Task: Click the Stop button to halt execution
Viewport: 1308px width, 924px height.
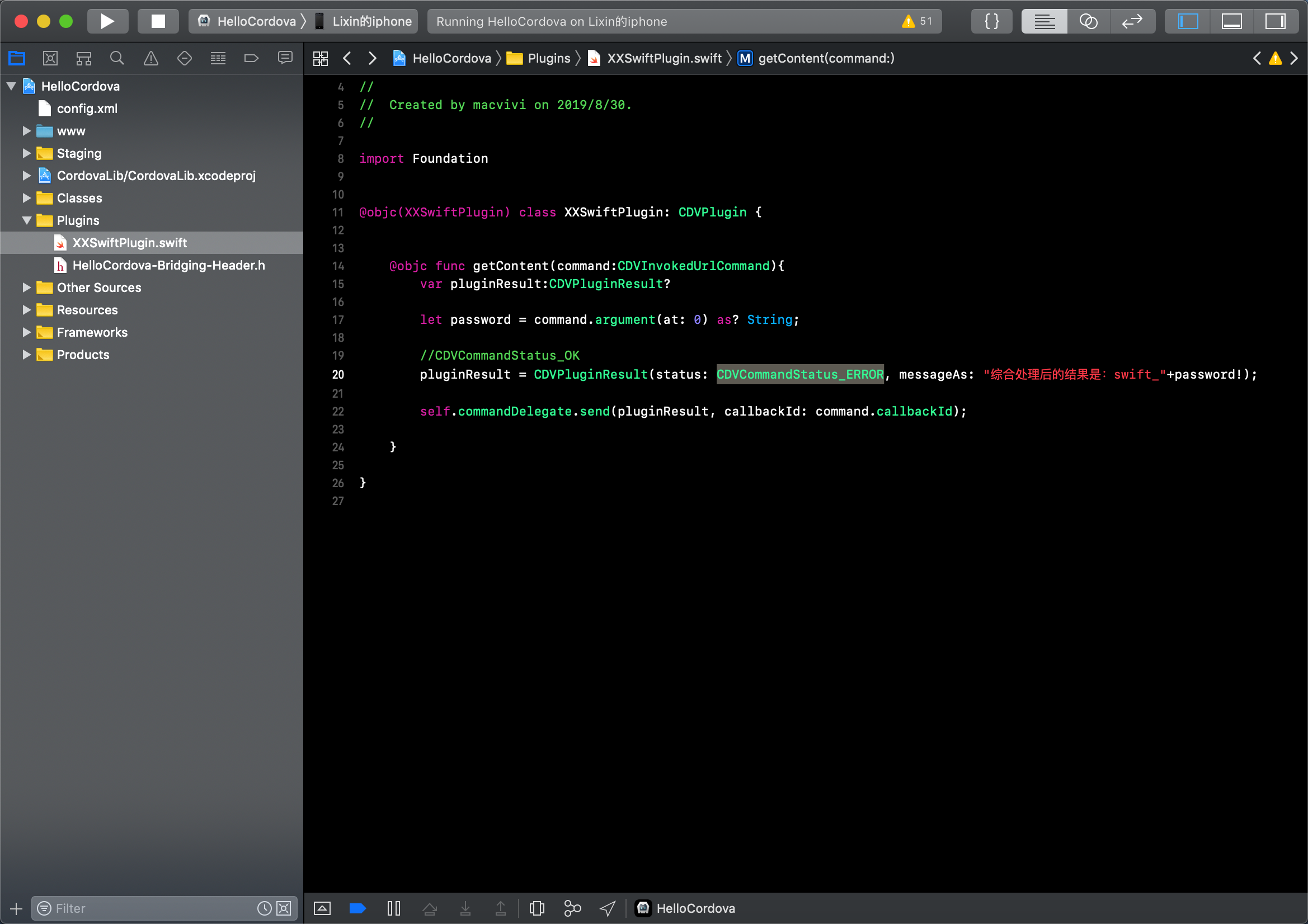Action: (158, 21)
